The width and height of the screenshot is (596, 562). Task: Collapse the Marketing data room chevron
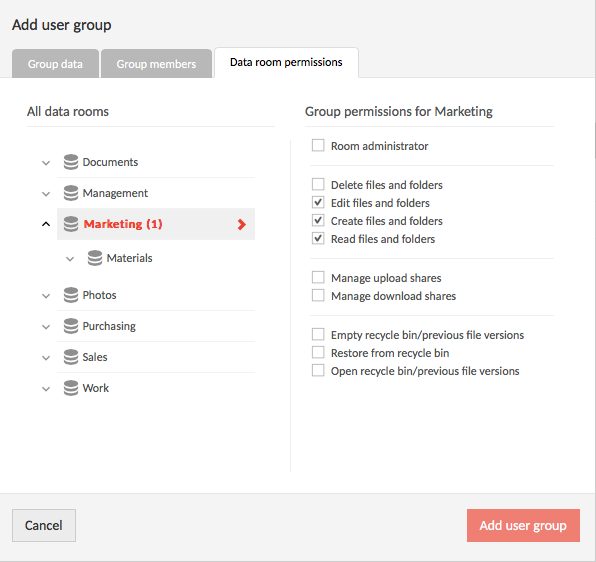pyautogui.click(x=46, y=224)
